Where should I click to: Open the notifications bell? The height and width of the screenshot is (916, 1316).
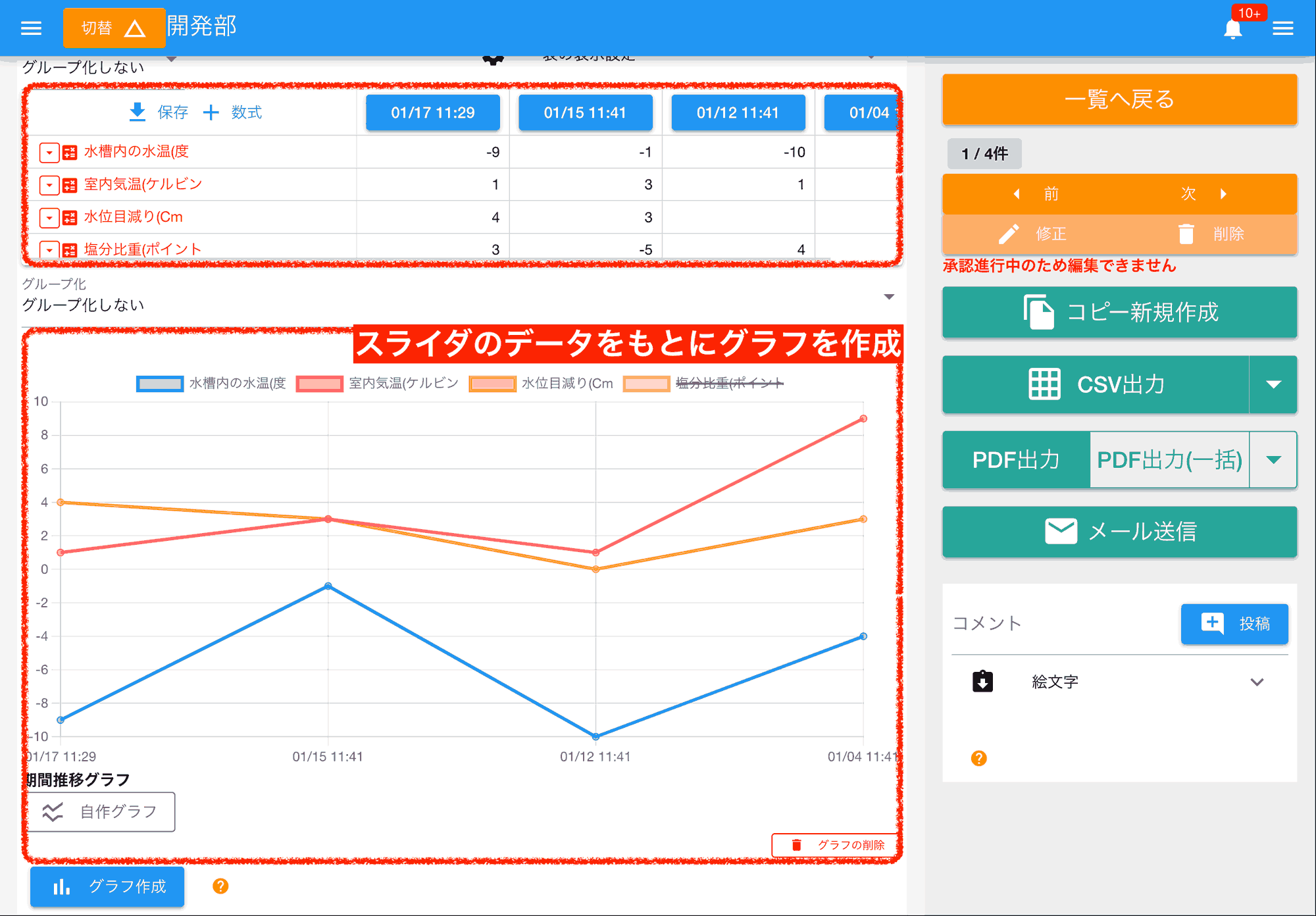pyautogui.click(x=1232, y=29)
